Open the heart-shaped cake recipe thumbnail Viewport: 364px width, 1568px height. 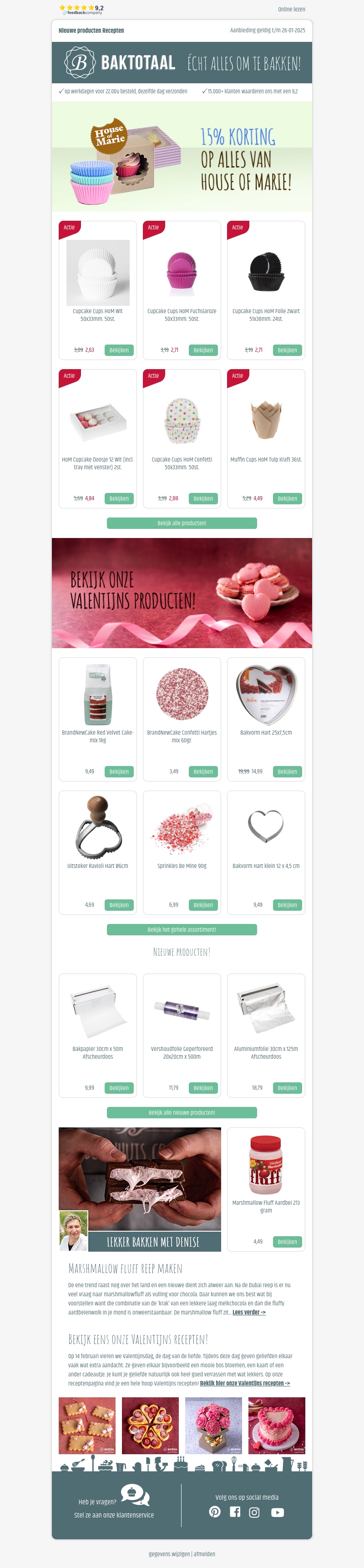[277, 1426]
